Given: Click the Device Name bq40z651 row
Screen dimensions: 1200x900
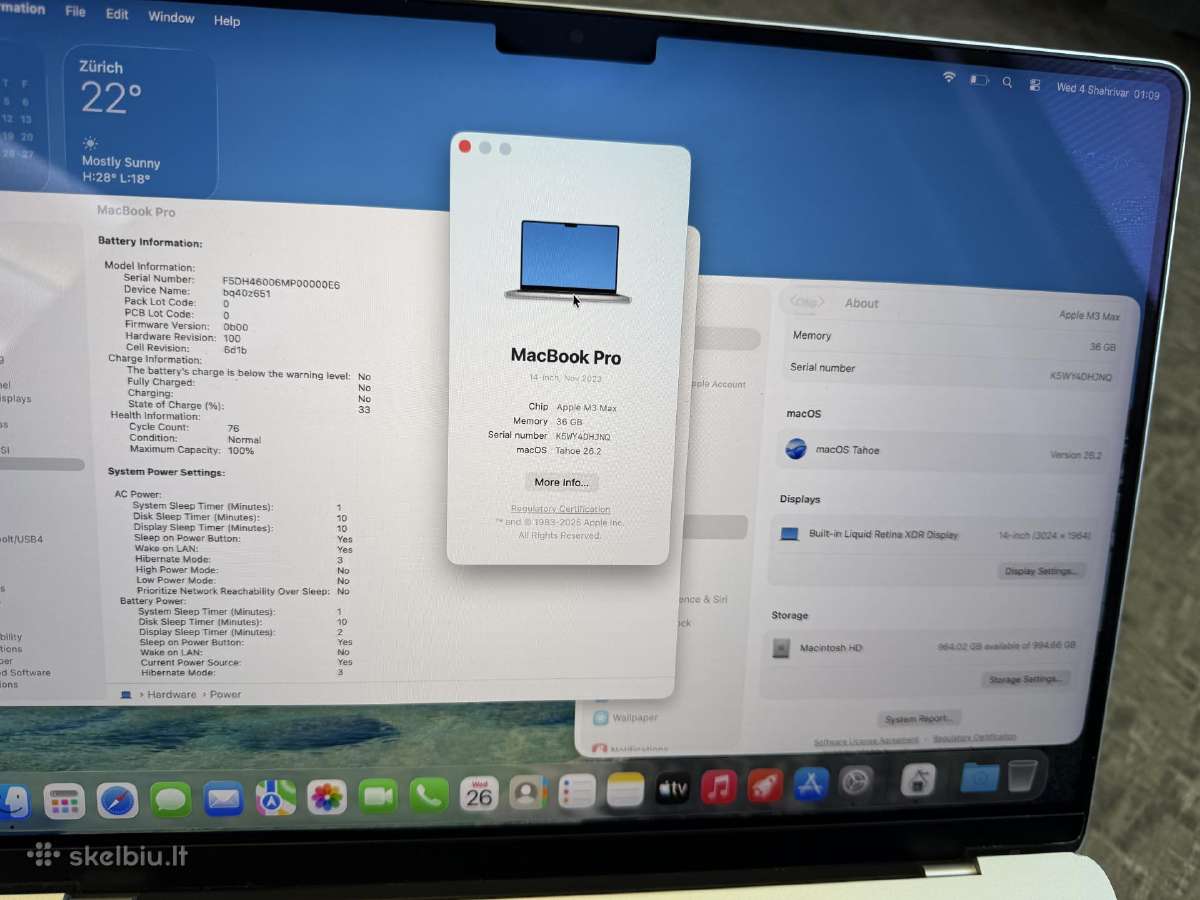Looking at the screenshot, I should pyautogui.click(x=196, y=290).
